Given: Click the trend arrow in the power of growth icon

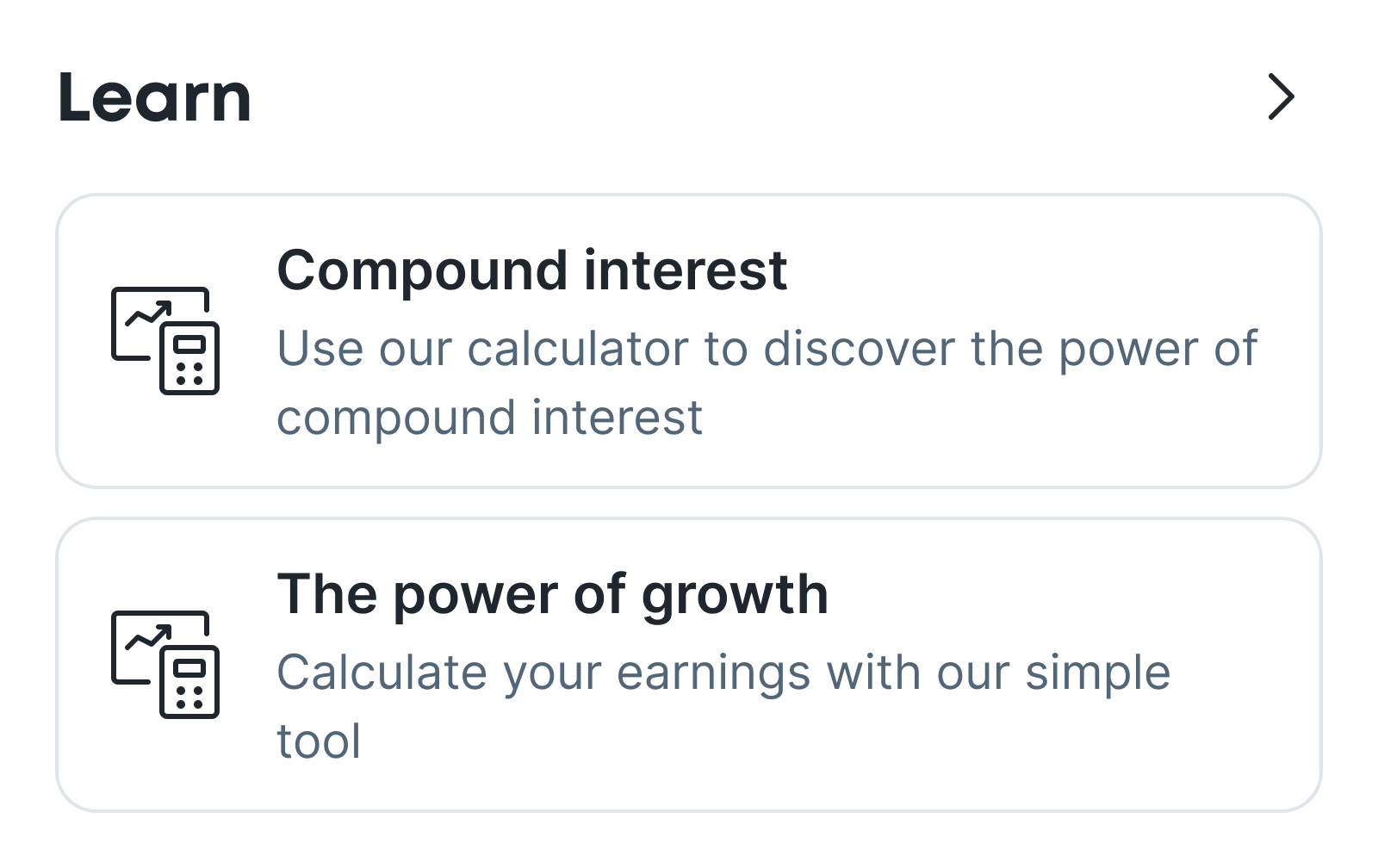Looking at the screenshot, I should [x=150, y=637].
